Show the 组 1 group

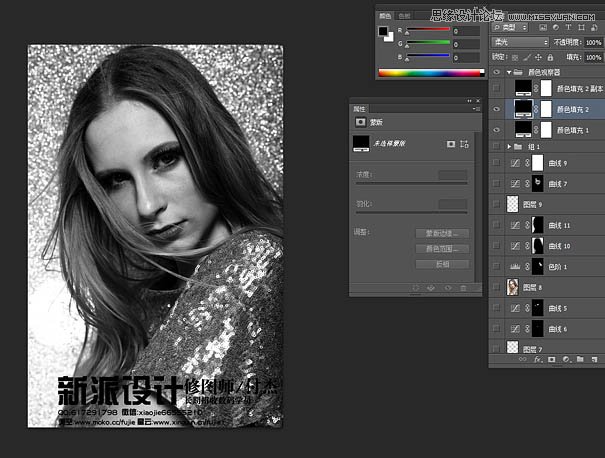coord(497,146)
